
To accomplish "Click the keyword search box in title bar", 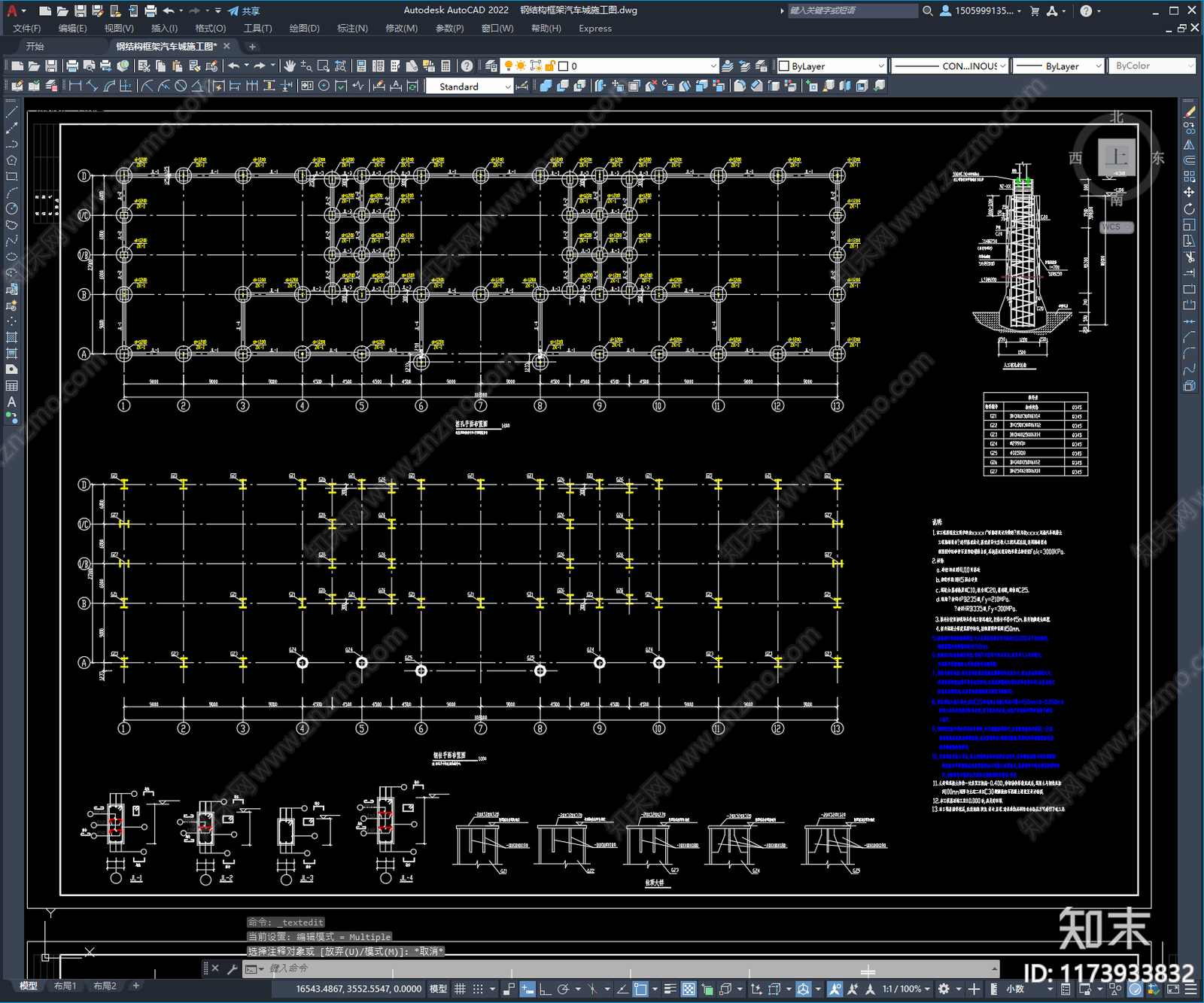I will [x=852, y=11].
